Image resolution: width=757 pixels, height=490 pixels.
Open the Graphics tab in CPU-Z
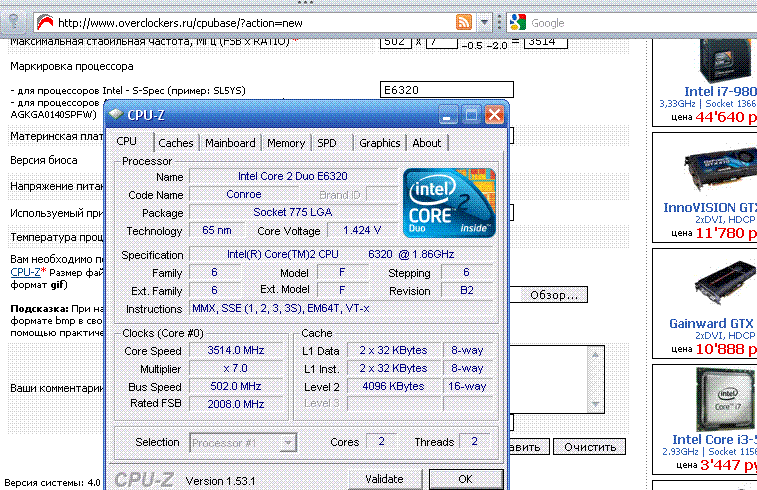pos(379,143)
